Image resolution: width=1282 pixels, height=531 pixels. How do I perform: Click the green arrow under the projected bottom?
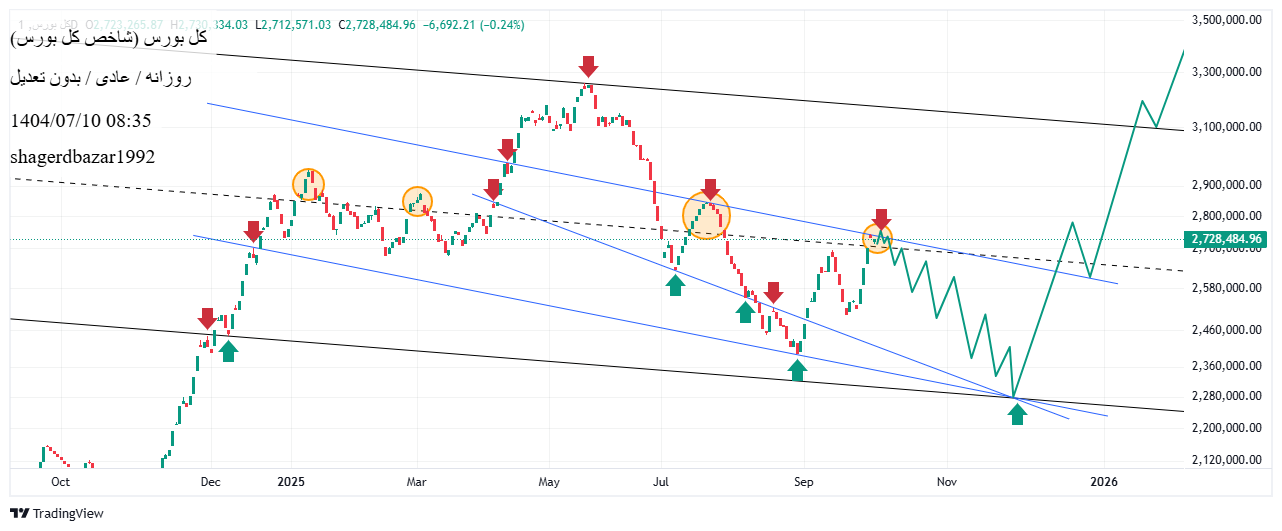tap(1017, 414)
